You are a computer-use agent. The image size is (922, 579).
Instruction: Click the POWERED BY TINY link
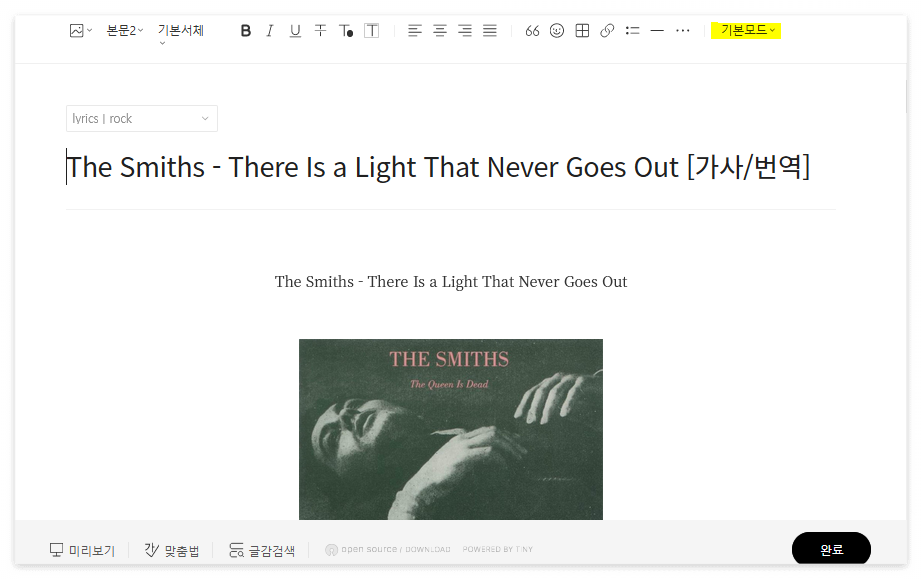pos(497,549)
